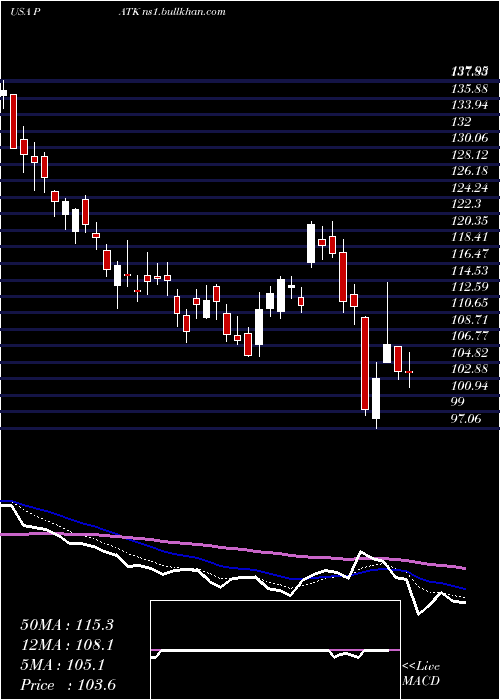Click the 102.88 price axis label
This screenshot has height=700, width=500.
[x=470, y=369]
